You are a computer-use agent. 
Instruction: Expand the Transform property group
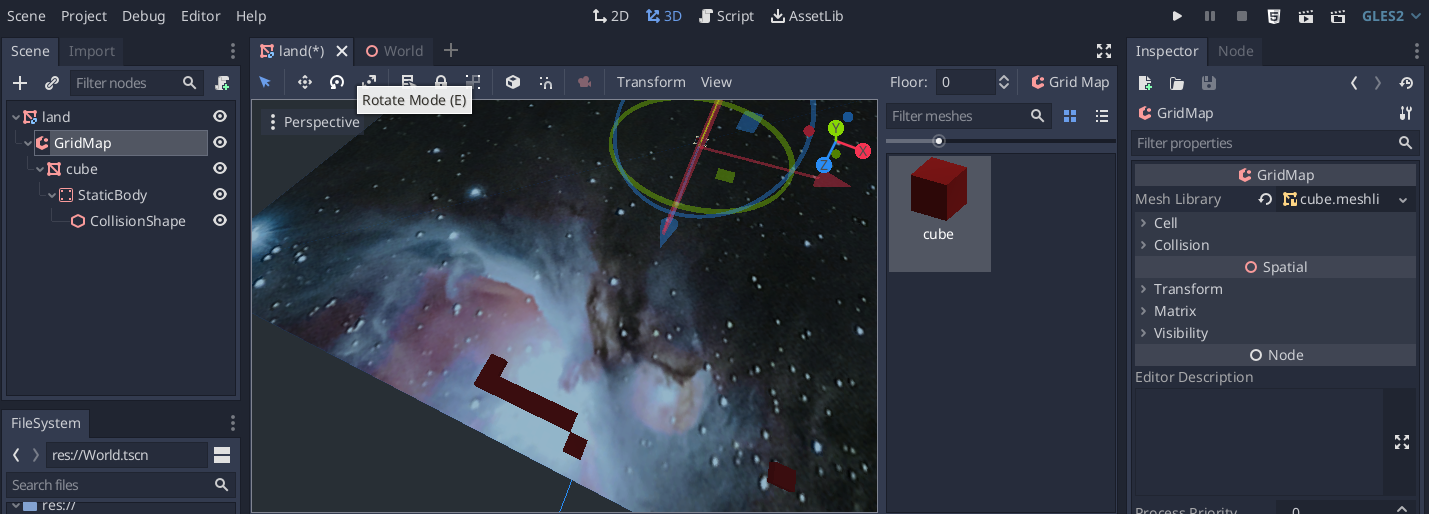[x=1275, y=289]
